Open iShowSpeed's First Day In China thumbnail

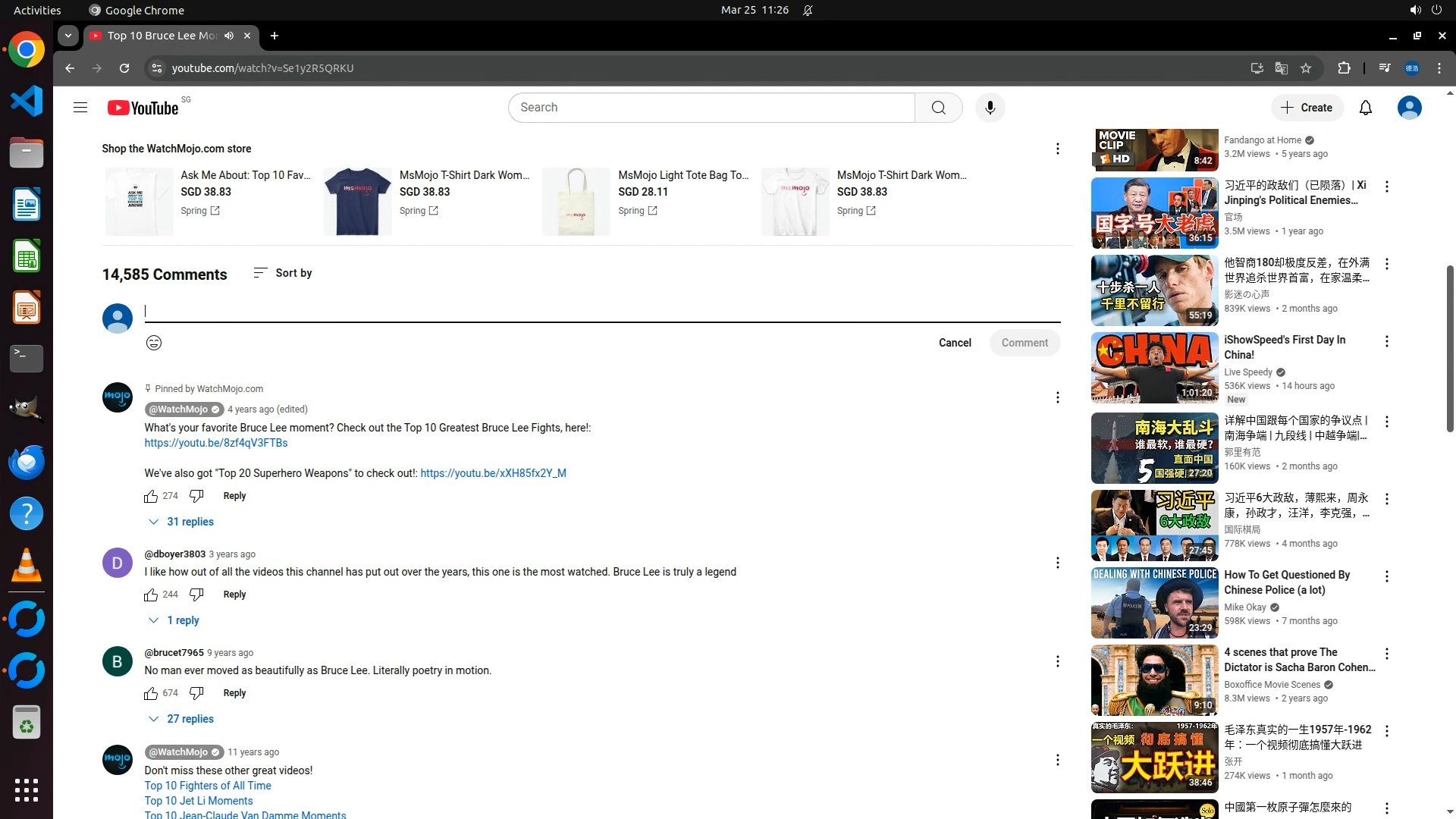coord(1154,368)
